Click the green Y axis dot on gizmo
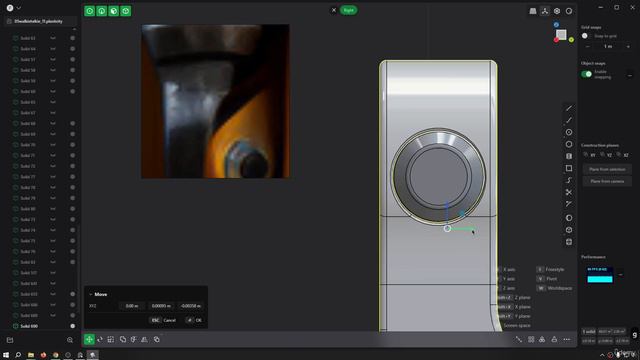 coord(571,40)
